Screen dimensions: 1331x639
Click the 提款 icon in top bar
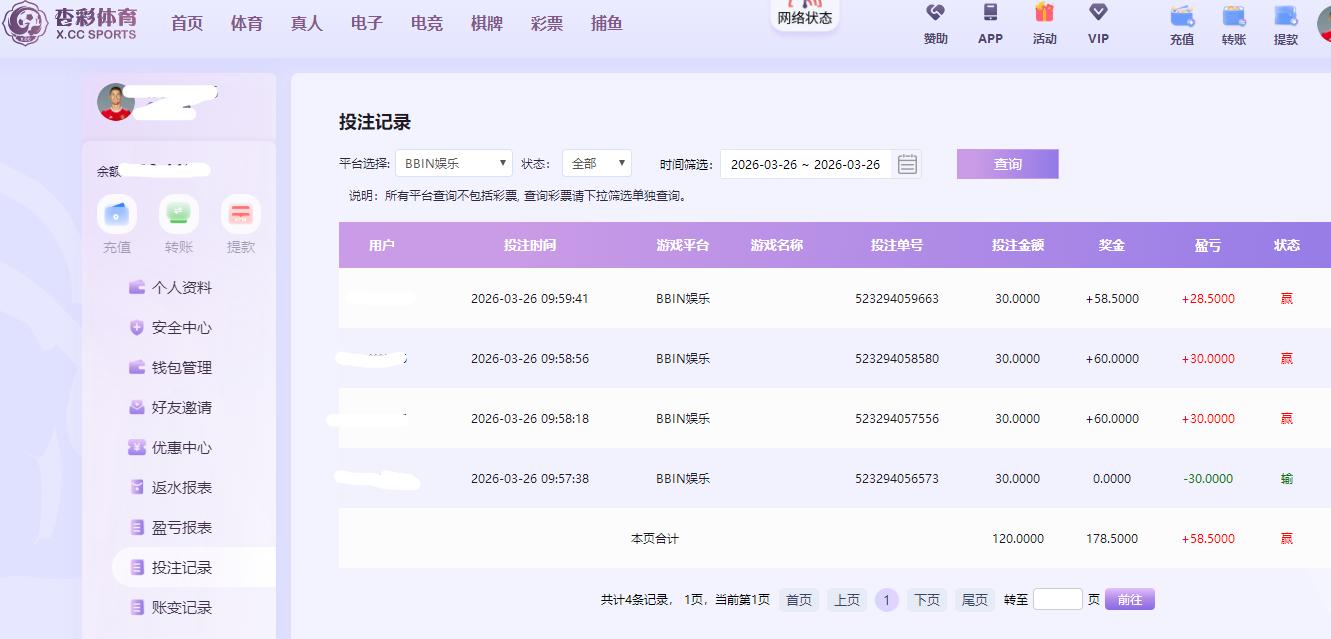1286,17
